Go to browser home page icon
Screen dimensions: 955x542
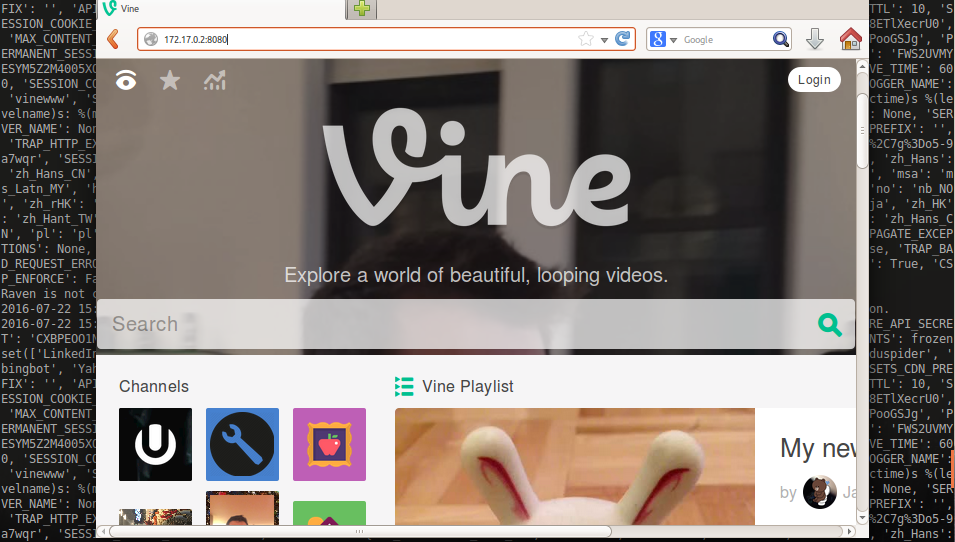tap(850, 39)
